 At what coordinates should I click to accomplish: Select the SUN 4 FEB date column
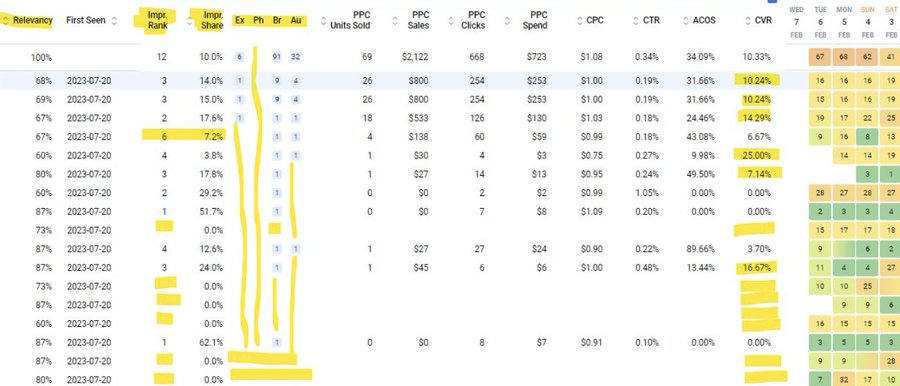[x=867, y=22]
